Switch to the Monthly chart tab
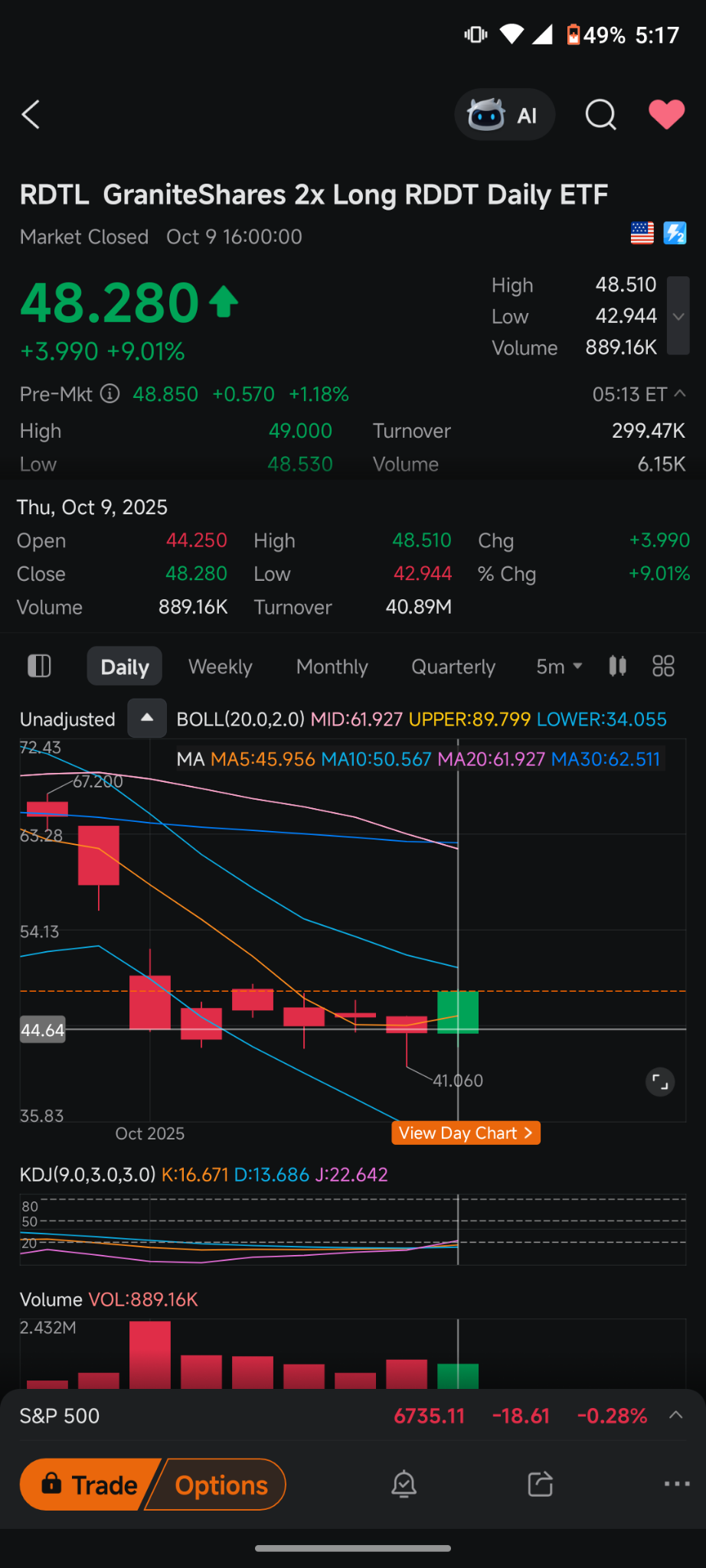 [x=332, y=667]
